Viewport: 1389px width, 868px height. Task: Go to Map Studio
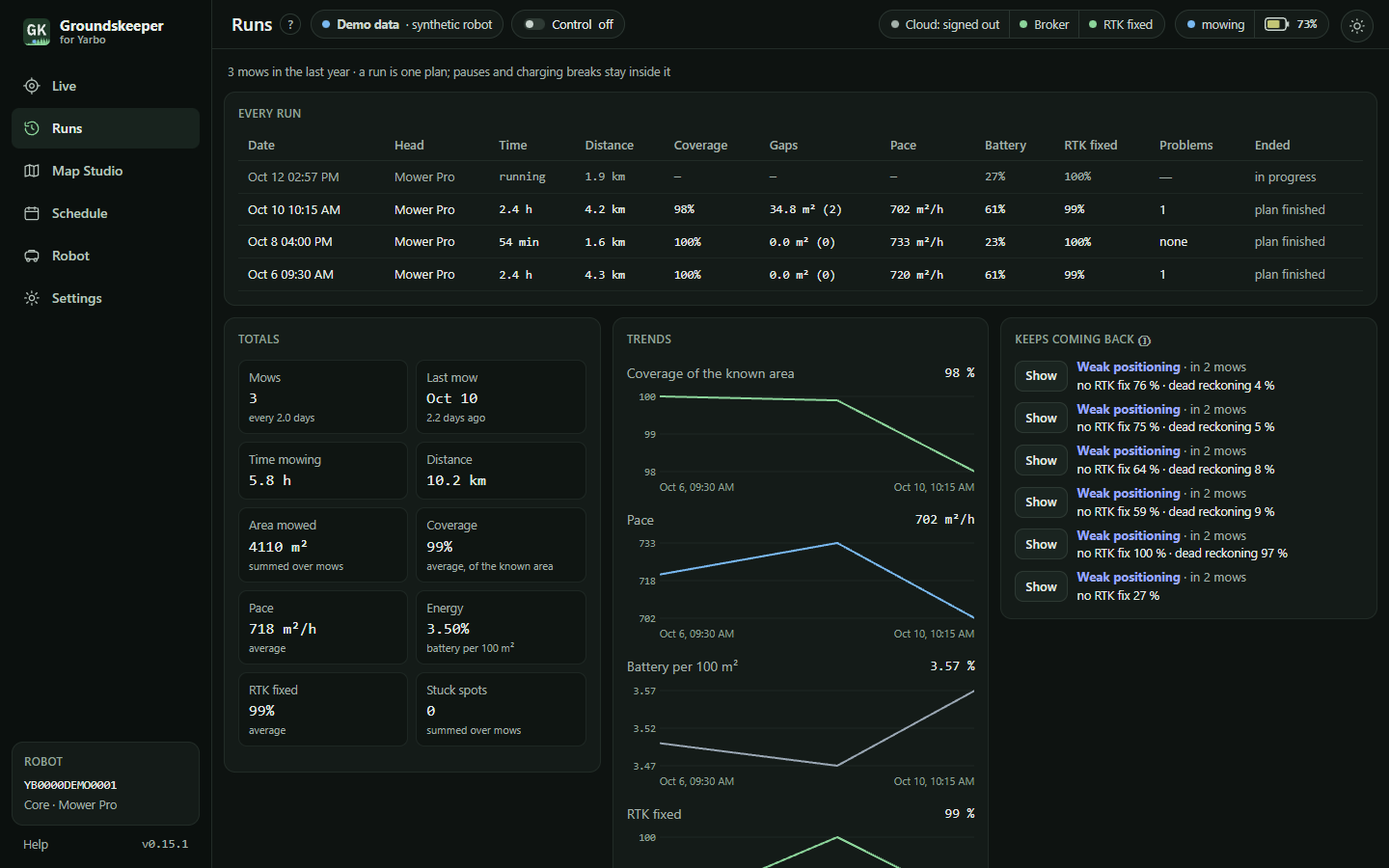tap(105, 171)
